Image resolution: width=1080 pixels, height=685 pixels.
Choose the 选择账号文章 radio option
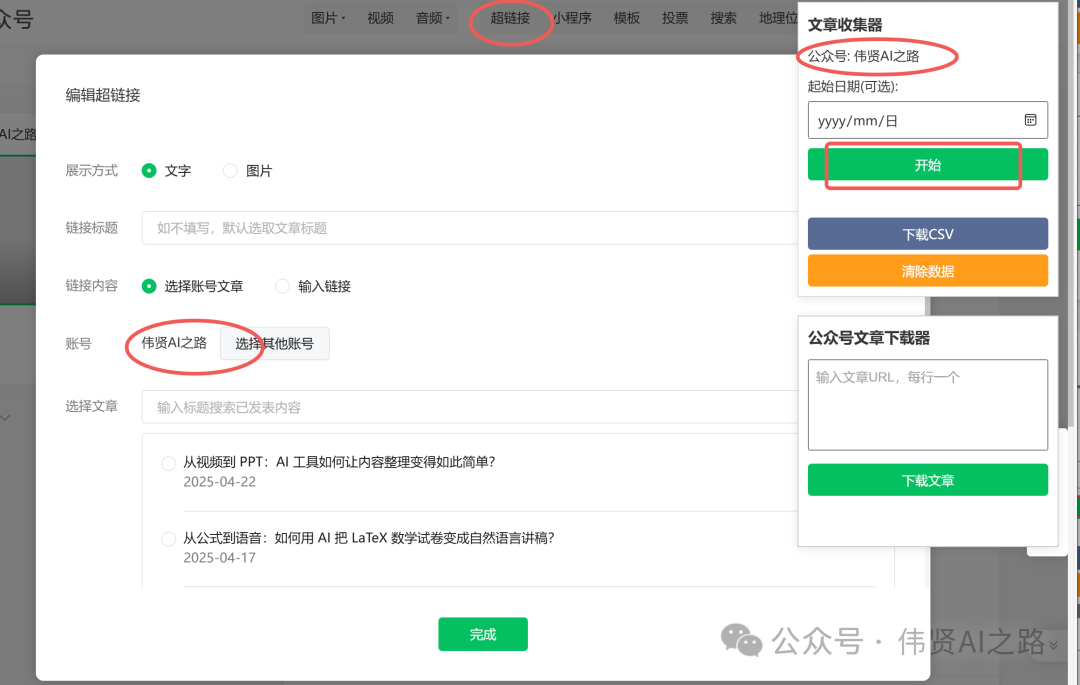149,286
